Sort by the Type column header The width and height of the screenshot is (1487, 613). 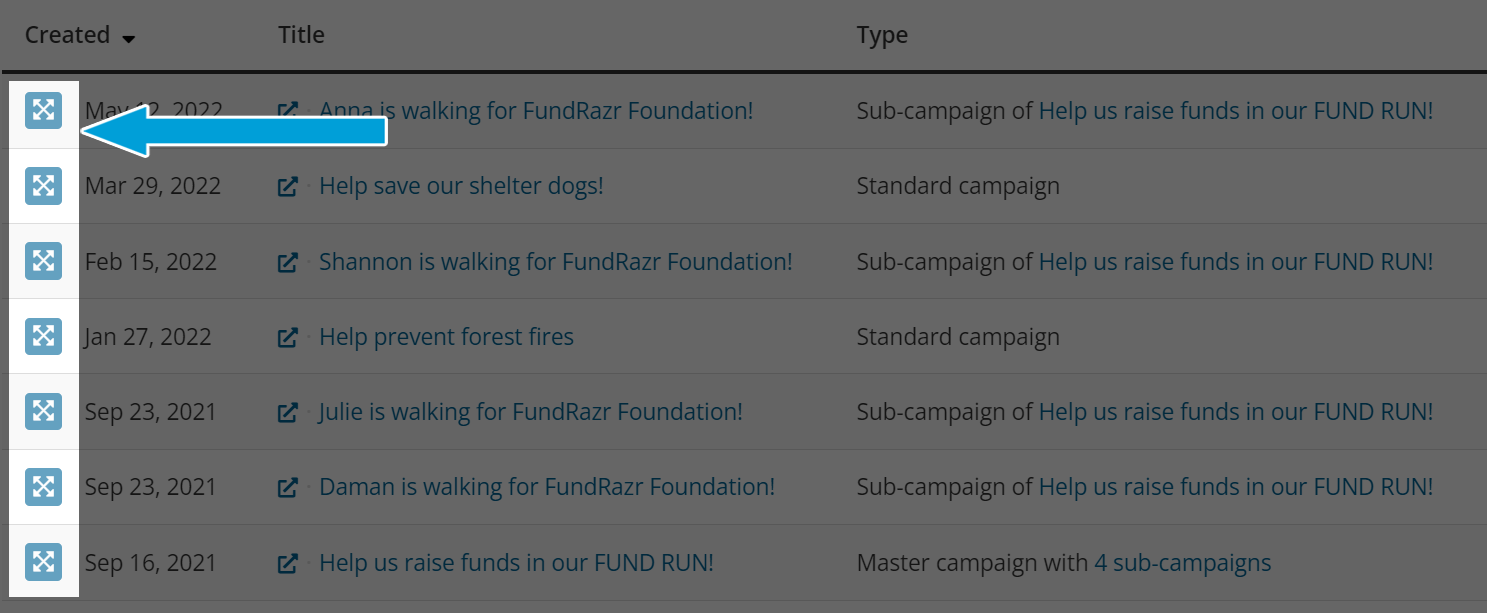click(882, 35)
